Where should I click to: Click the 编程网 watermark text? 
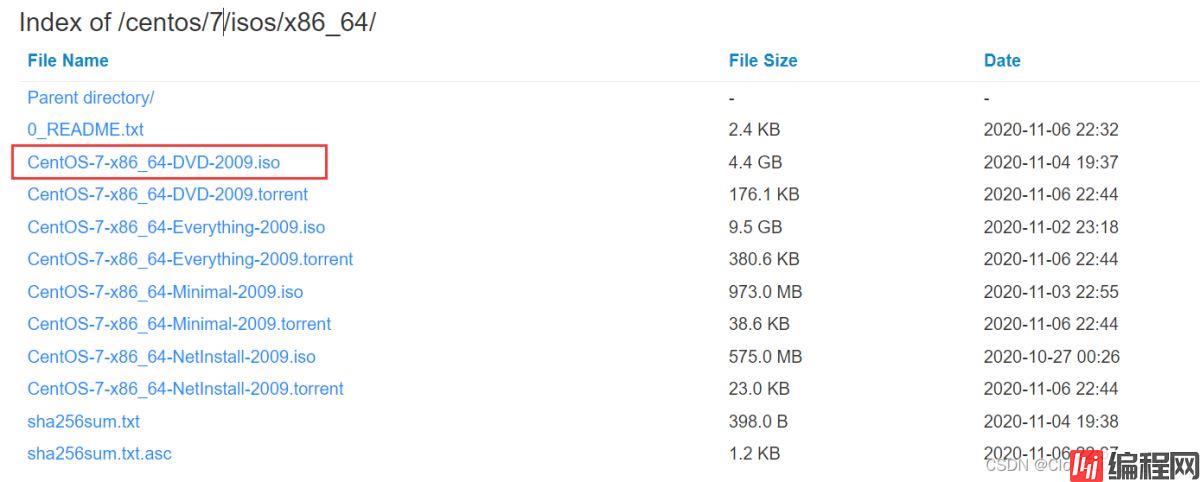coord(1152,464)
